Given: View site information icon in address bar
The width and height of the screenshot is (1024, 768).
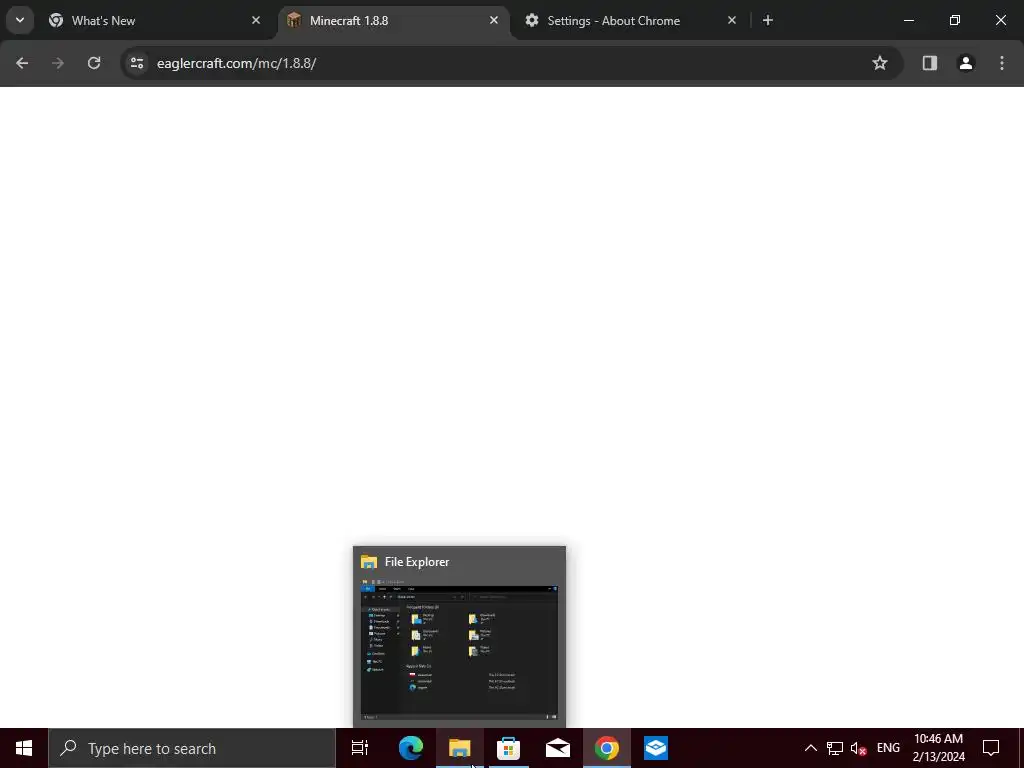Looking at the screenshot, I should click(x=137, y=63).
